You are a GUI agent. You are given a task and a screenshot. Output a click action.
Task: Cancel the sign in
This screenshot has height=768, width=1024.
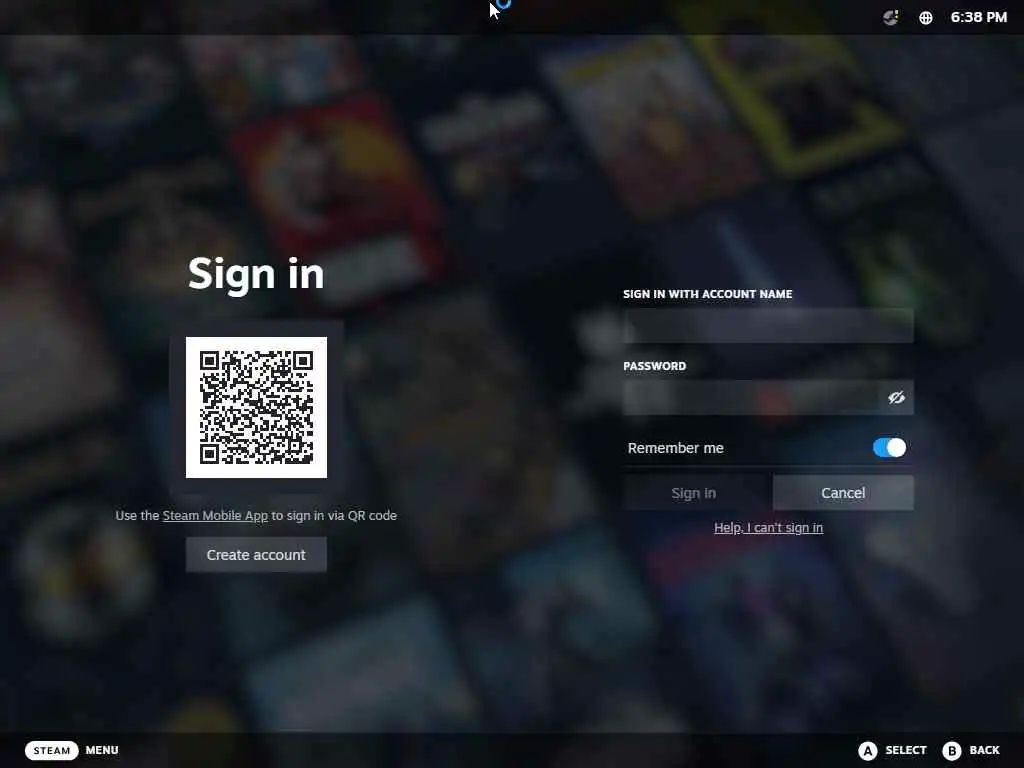(843, 493)
